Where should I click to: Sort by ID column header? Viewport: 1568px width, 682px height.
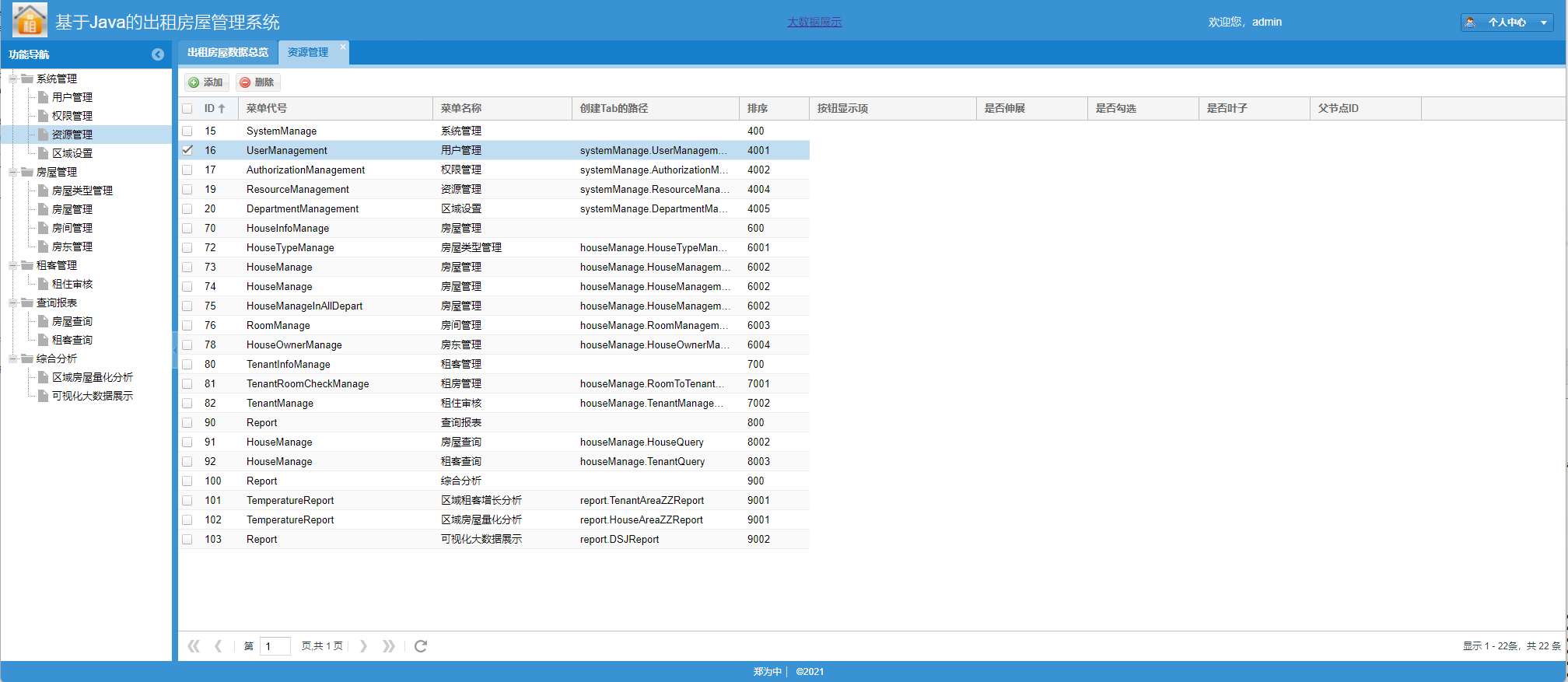tap(217, 109)
